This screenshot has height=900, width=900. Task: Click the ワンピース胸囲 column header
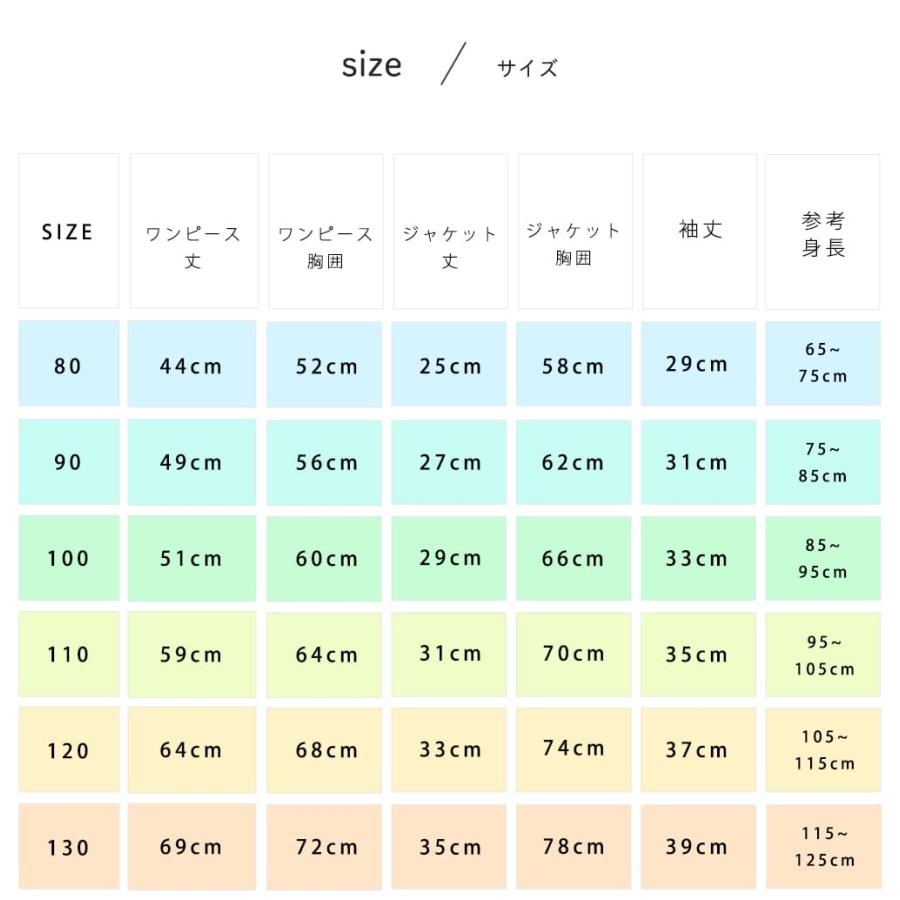tap(326, 231)
